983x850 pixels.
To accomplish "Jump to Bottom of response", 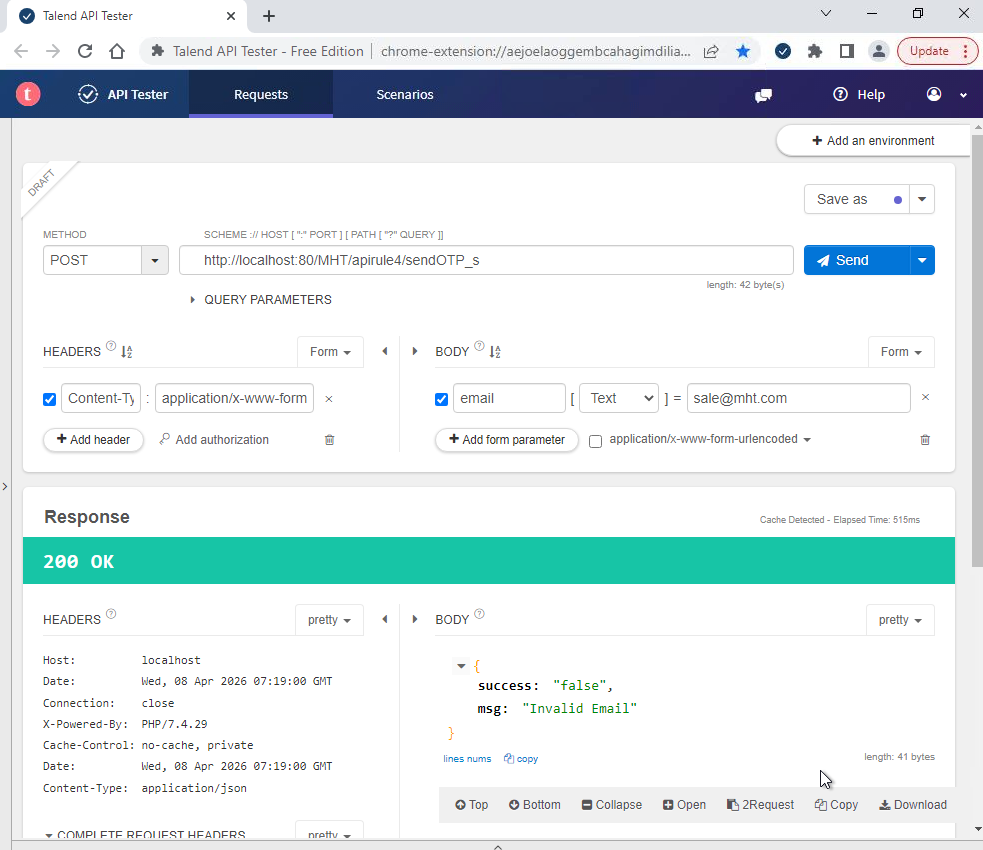I will [535, 805].
